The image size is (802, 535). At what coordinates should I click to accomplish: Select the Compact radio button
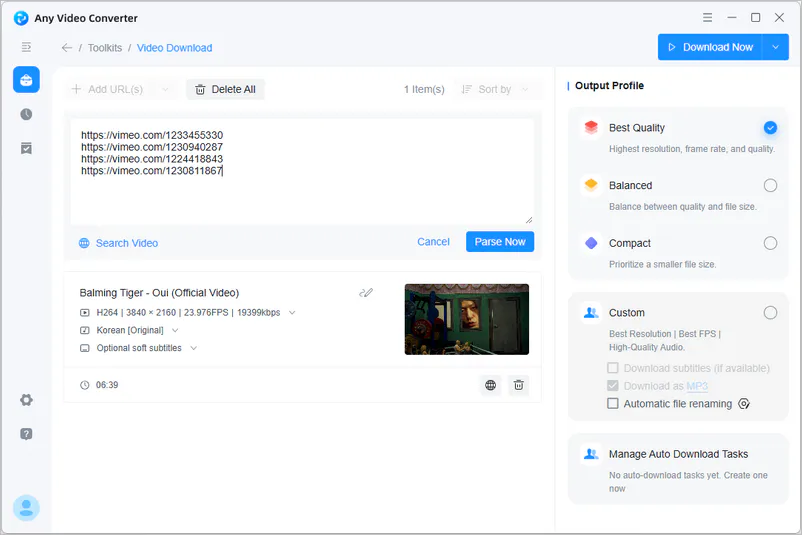(770, 243)
